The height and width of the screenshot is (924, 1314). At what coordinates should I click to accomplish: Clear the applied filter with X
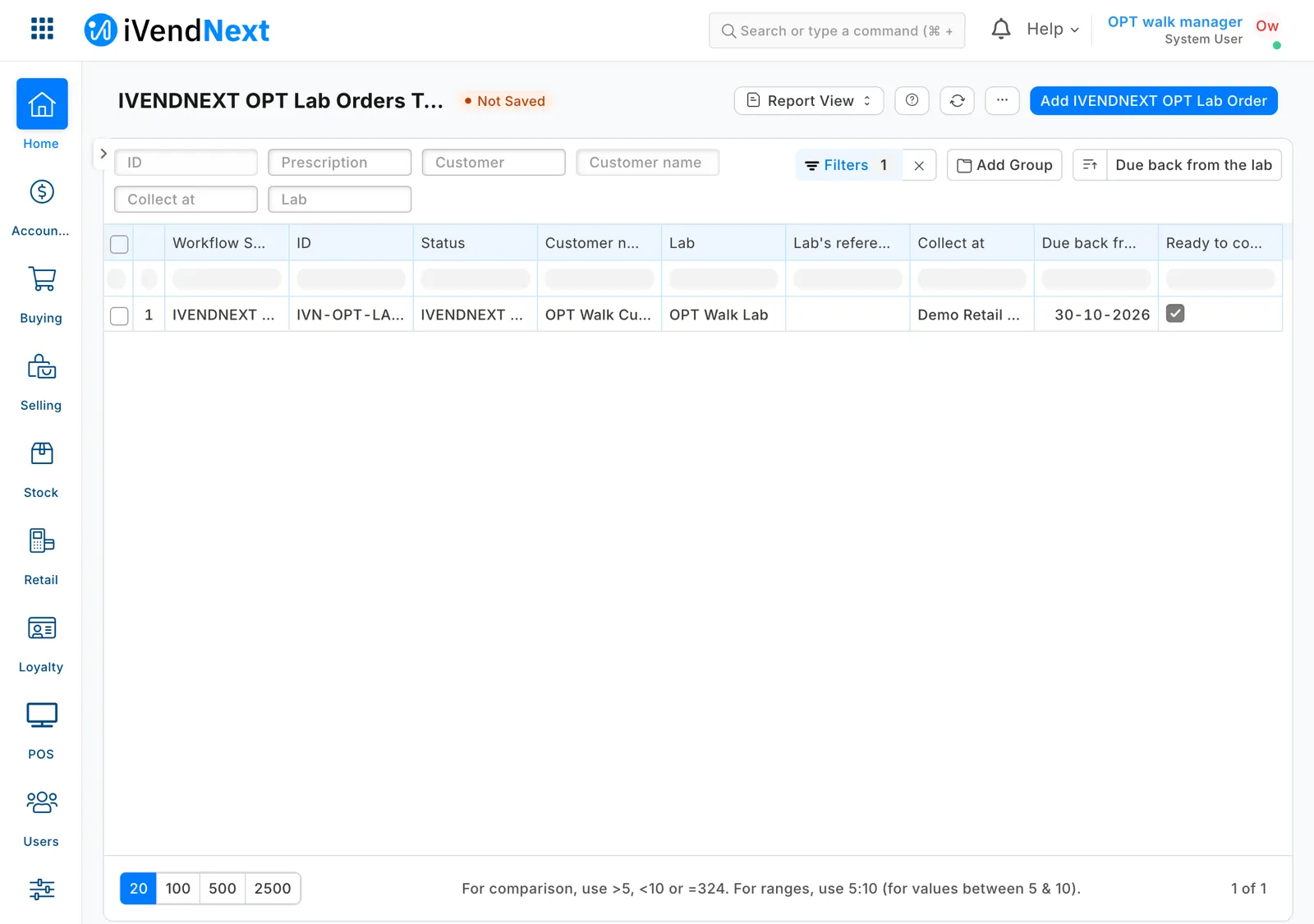pyautogui.click(x=919, y=165)
